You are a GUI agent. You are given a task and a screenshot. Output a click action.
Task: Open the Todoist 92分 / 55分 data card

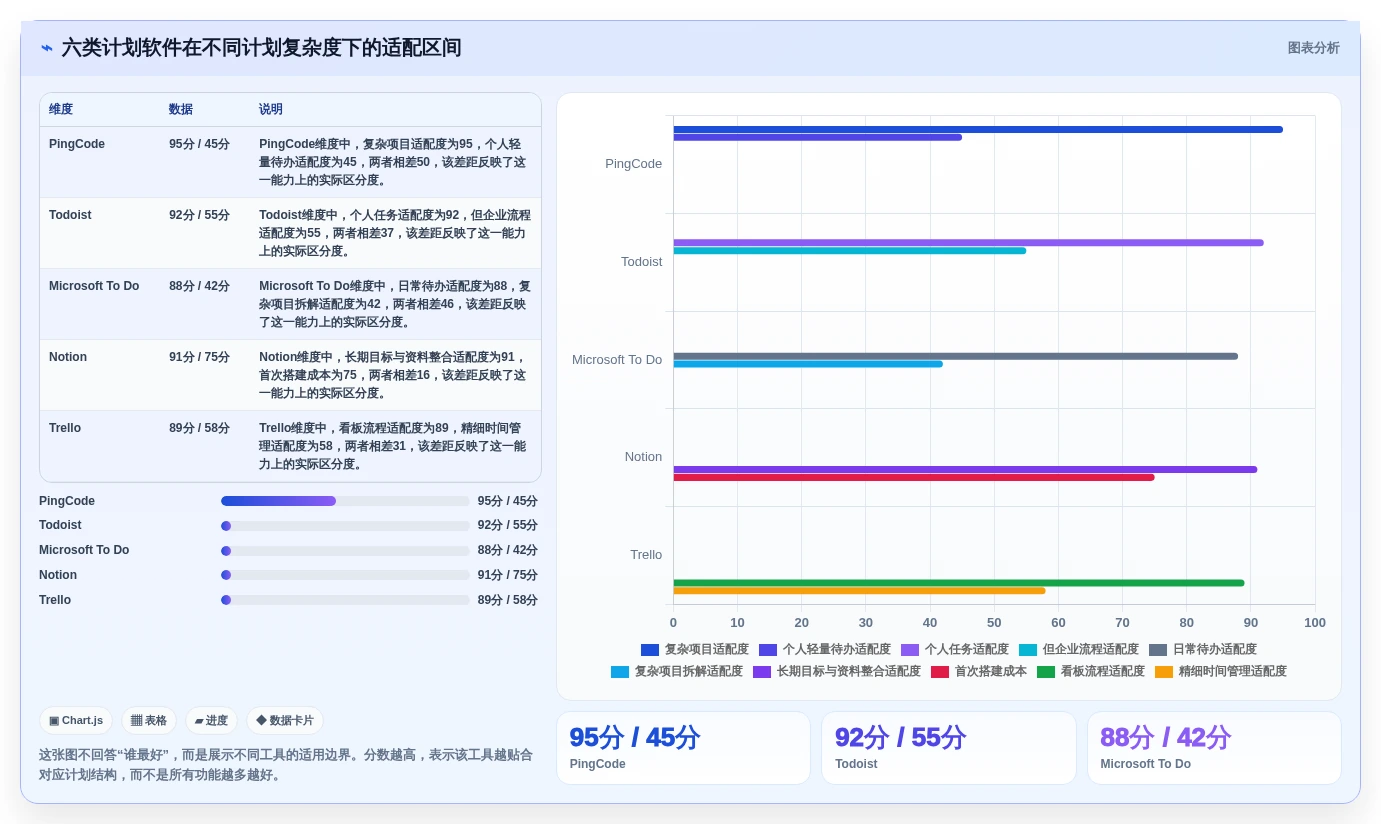point(949,748)
